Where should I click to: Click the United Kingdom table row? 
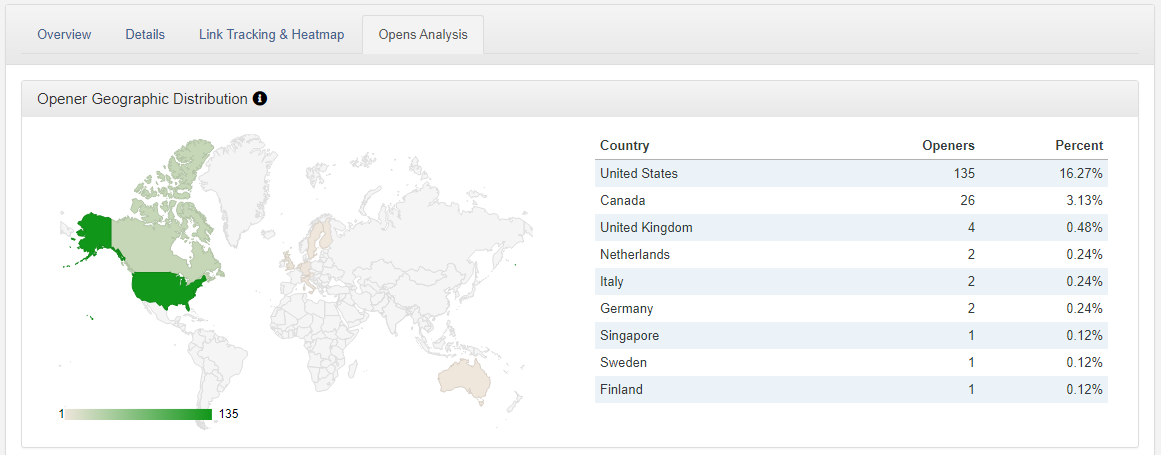(850, 228)
